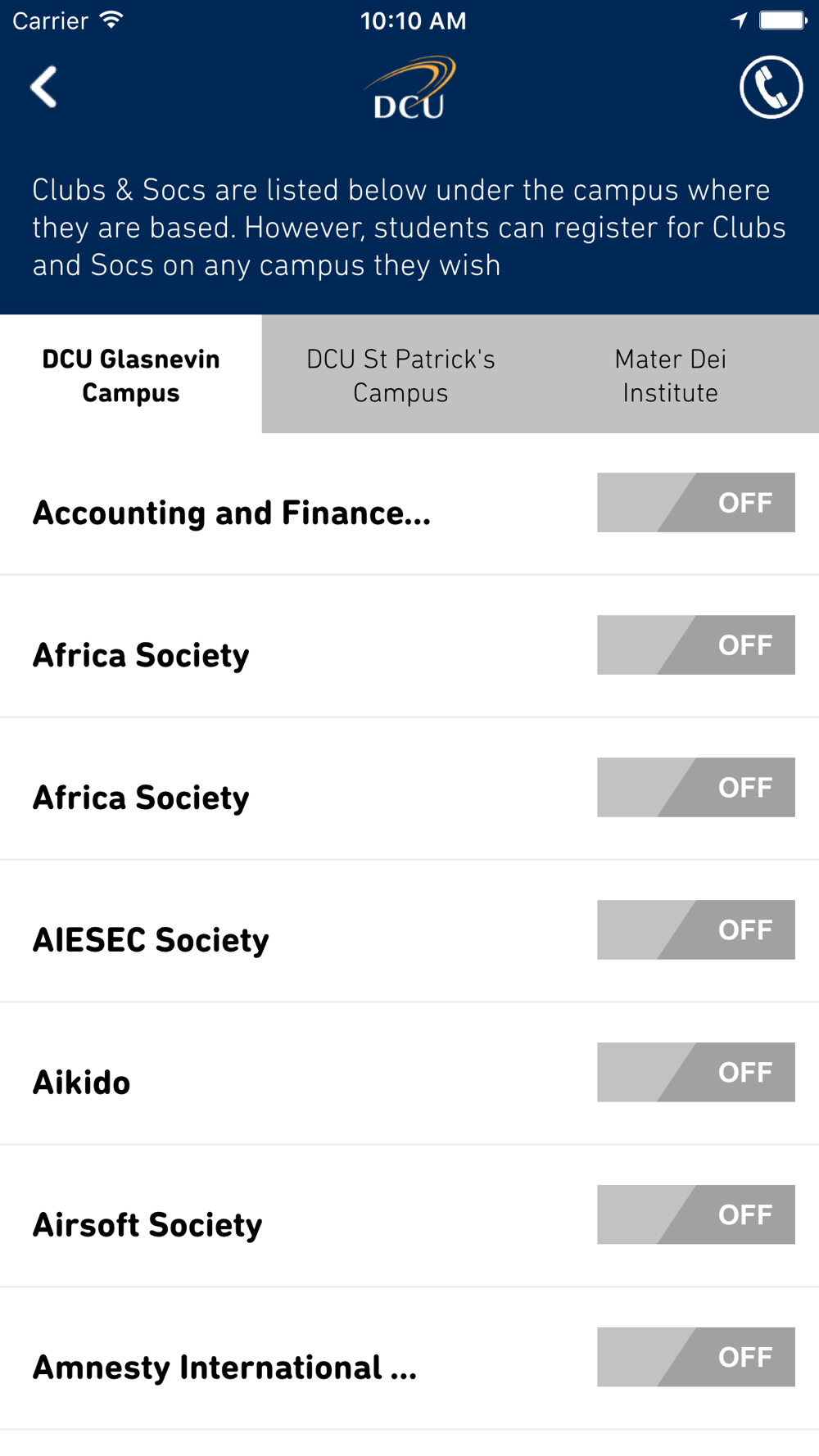Tap the Clubs & Socs description text
Screen dimensions: 819x1456
409,228
